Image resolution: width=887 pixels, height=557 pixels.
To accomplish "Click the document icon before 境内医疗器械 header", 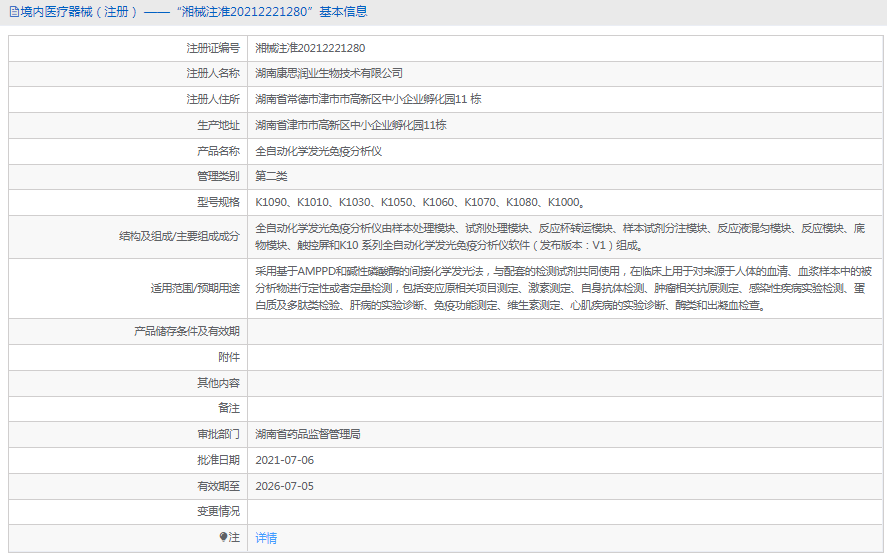I will click(x=14, y=12).
